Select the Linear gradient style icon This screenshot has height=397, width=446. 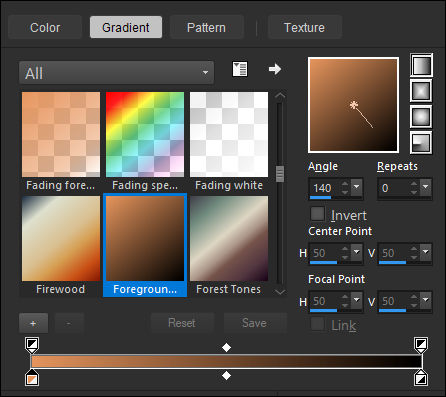(421, 65)
